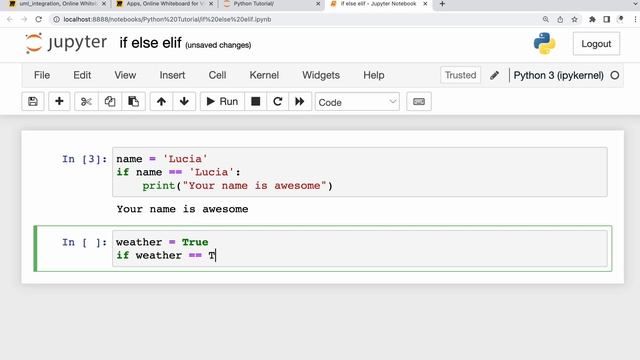
Task: Click the Python 3 (ipykernel) label
Action: pos(558,76)
